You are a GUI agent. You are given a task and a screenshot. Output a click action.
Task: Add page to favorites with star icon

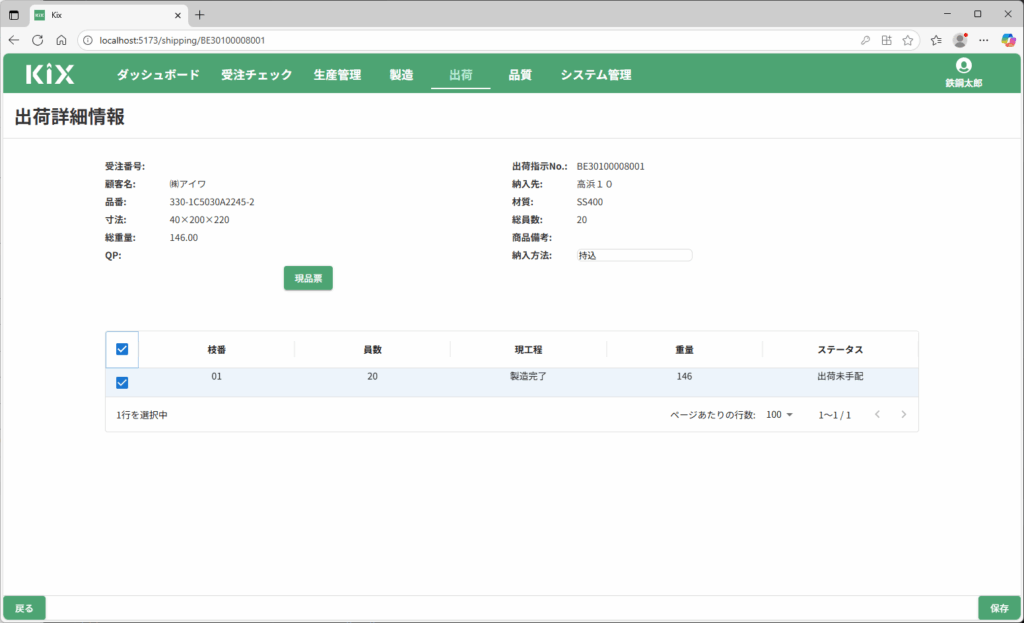click(x=907, y=40)
